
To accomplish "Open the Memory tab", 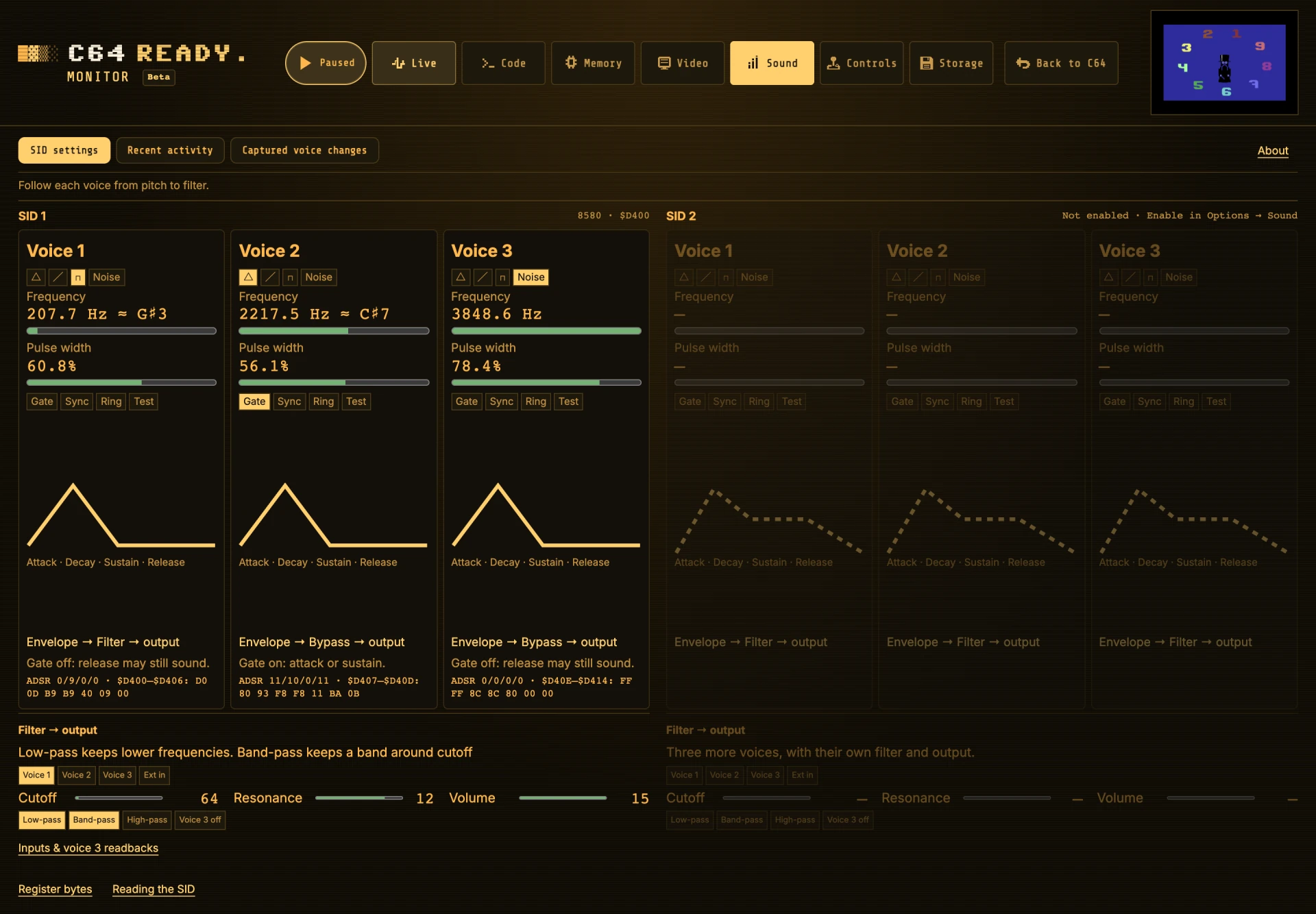I will pos(593,63).
